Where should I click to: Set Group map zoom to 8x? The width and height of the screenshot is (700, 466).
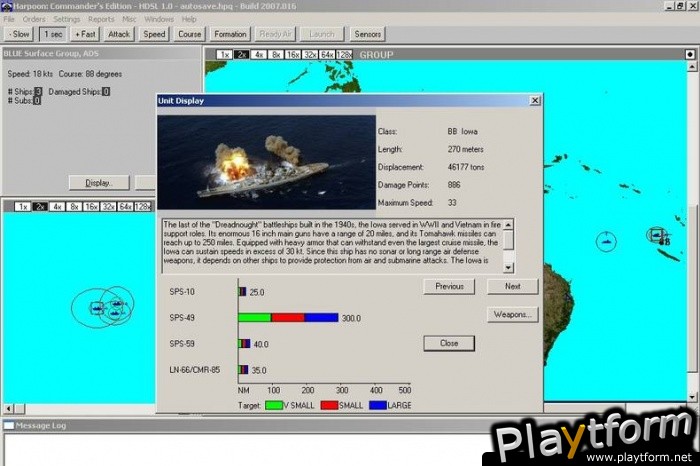(x=275, y=54)
